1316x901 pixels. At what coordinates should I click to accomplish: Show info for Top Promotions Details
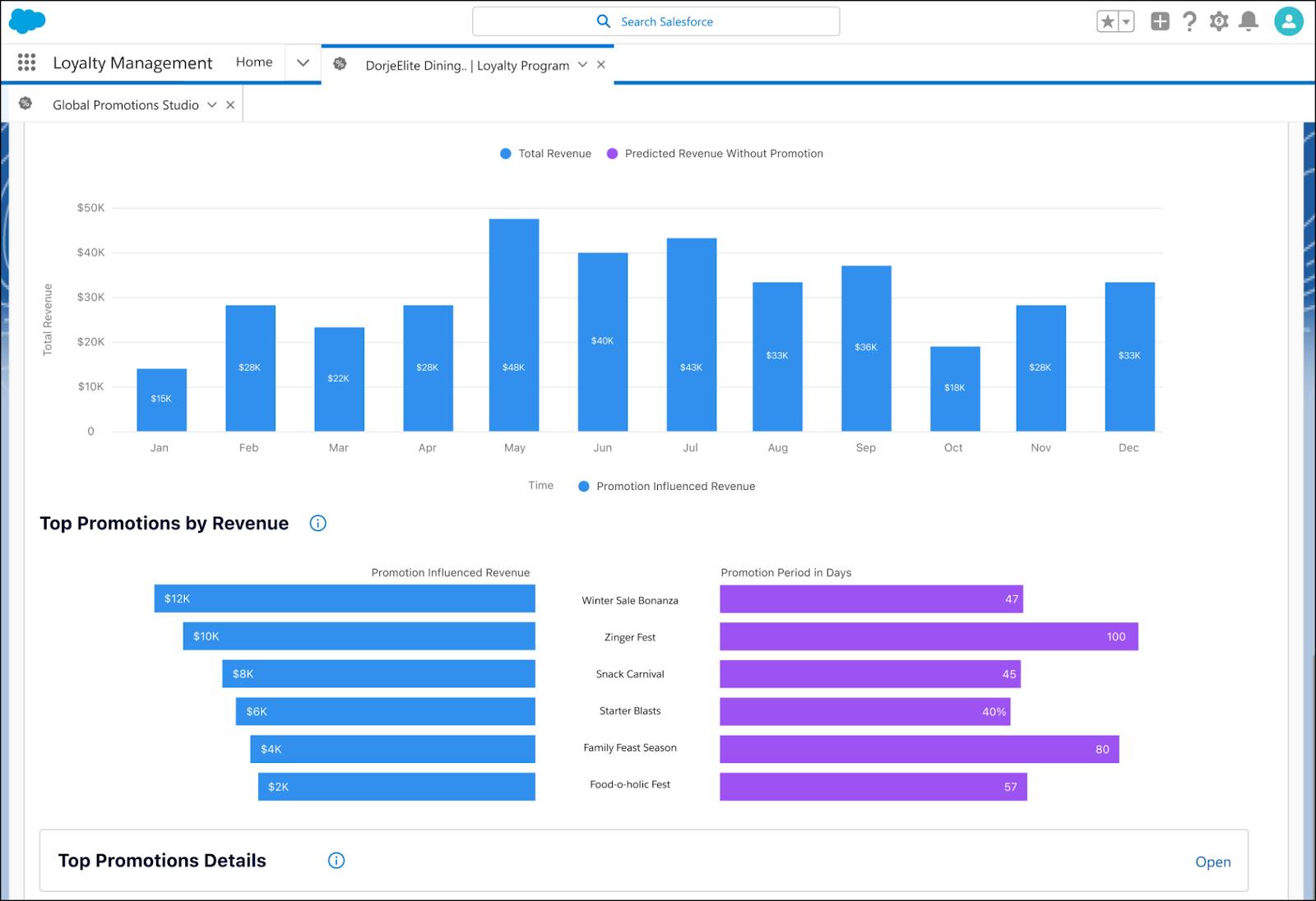click(x=336, y=861)
